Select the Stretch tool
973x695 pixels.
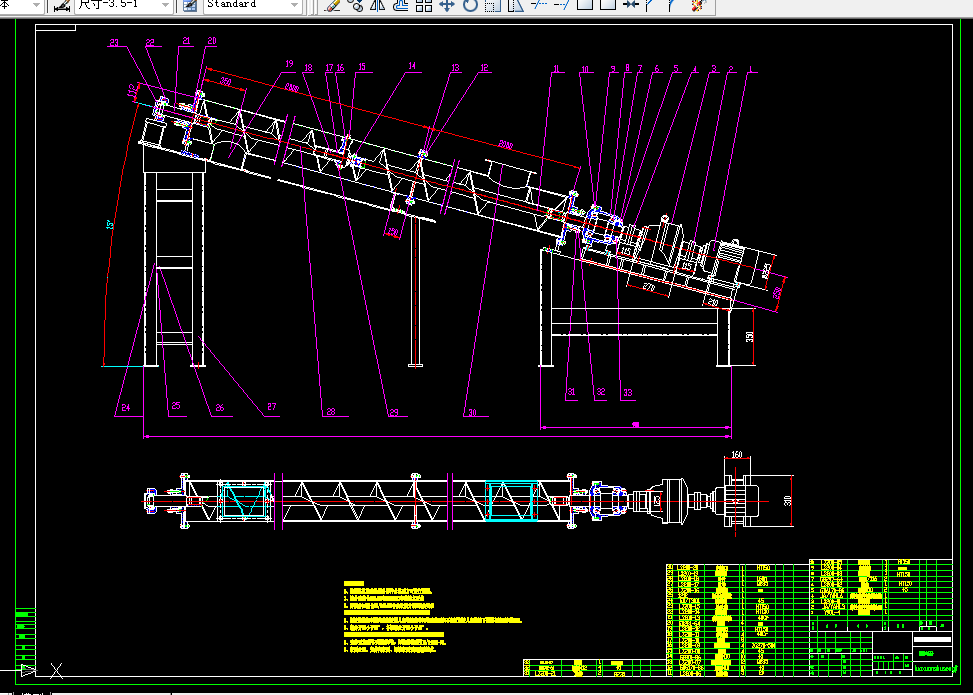tap(516, 6)
